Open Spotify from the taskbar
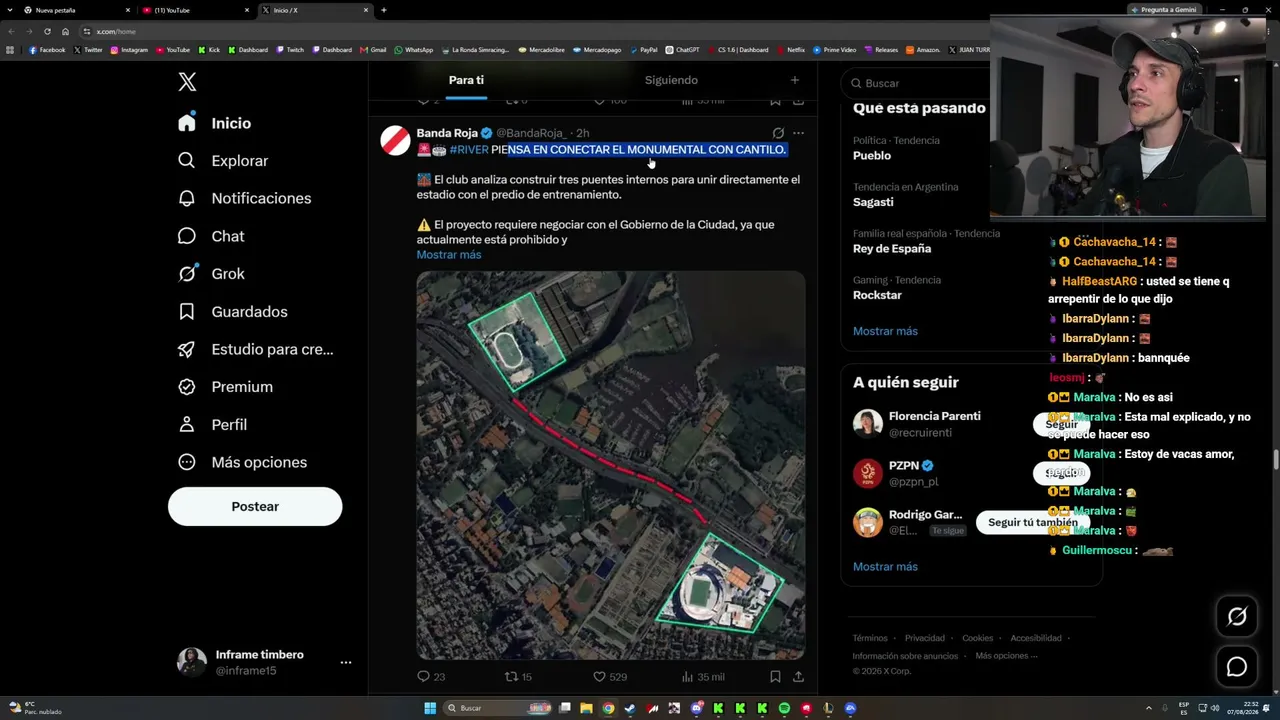1280x720 pixels. pos(784,708)
